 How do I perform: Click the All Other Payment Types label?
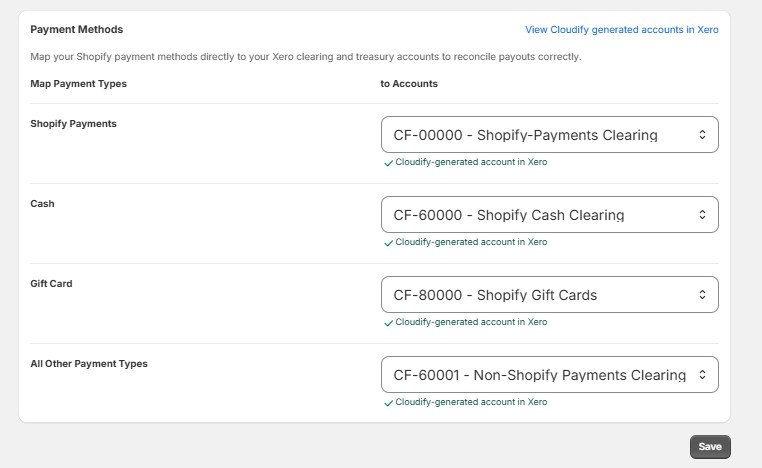pyautogui.click(x=89, y=364)
